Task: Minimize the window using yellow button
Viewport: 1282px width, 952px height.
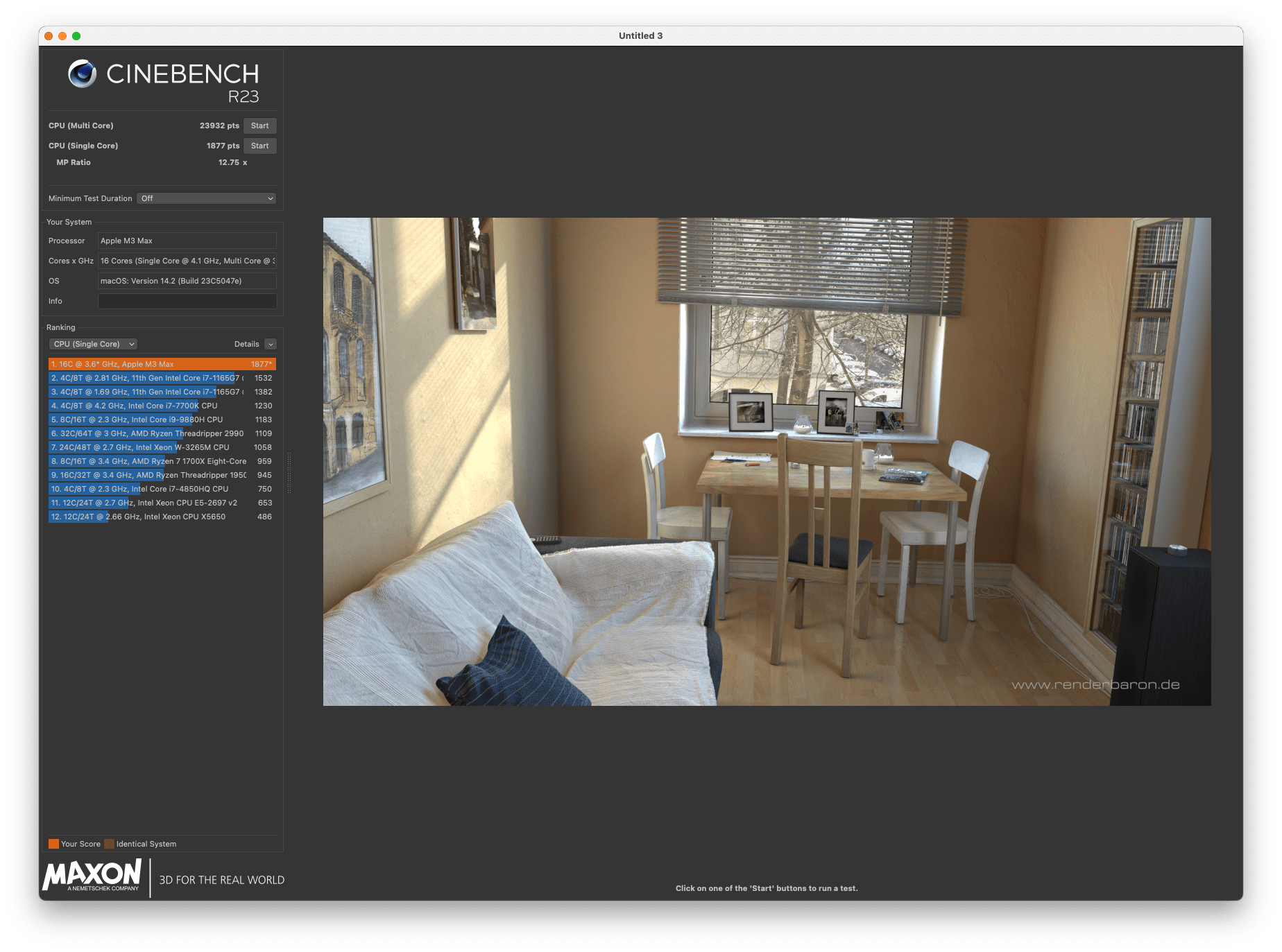Action: click(x=62, y=36)
